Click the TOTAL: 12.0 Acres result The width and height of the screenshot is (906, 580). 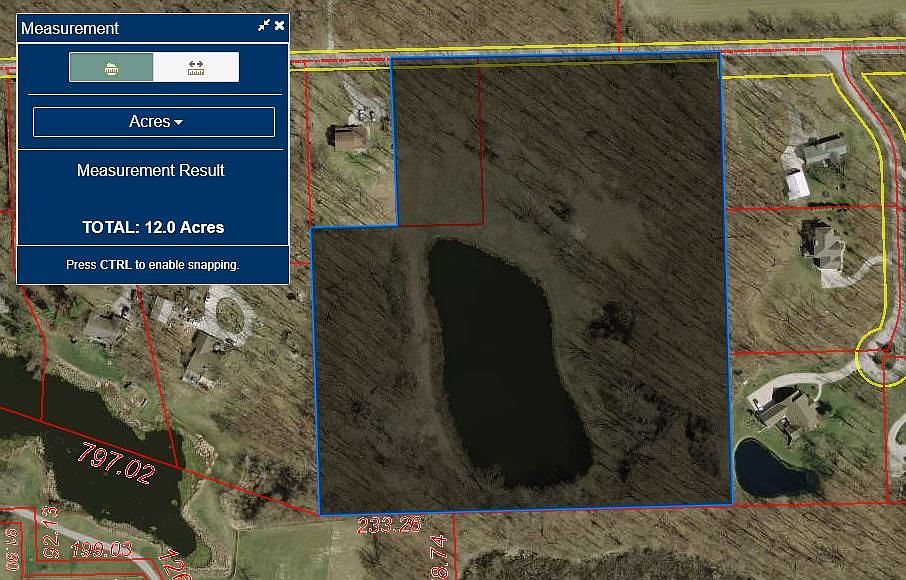tap(153, 227)
